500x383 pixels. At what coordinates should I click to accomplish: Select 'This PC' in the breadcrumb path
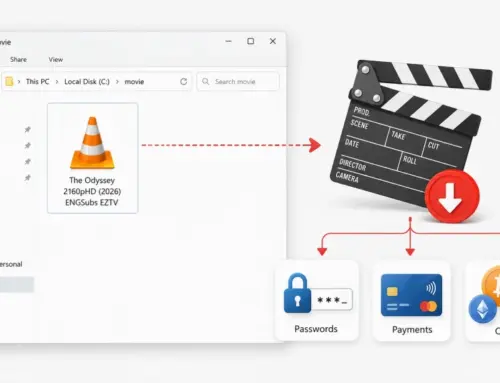point(37,82)
